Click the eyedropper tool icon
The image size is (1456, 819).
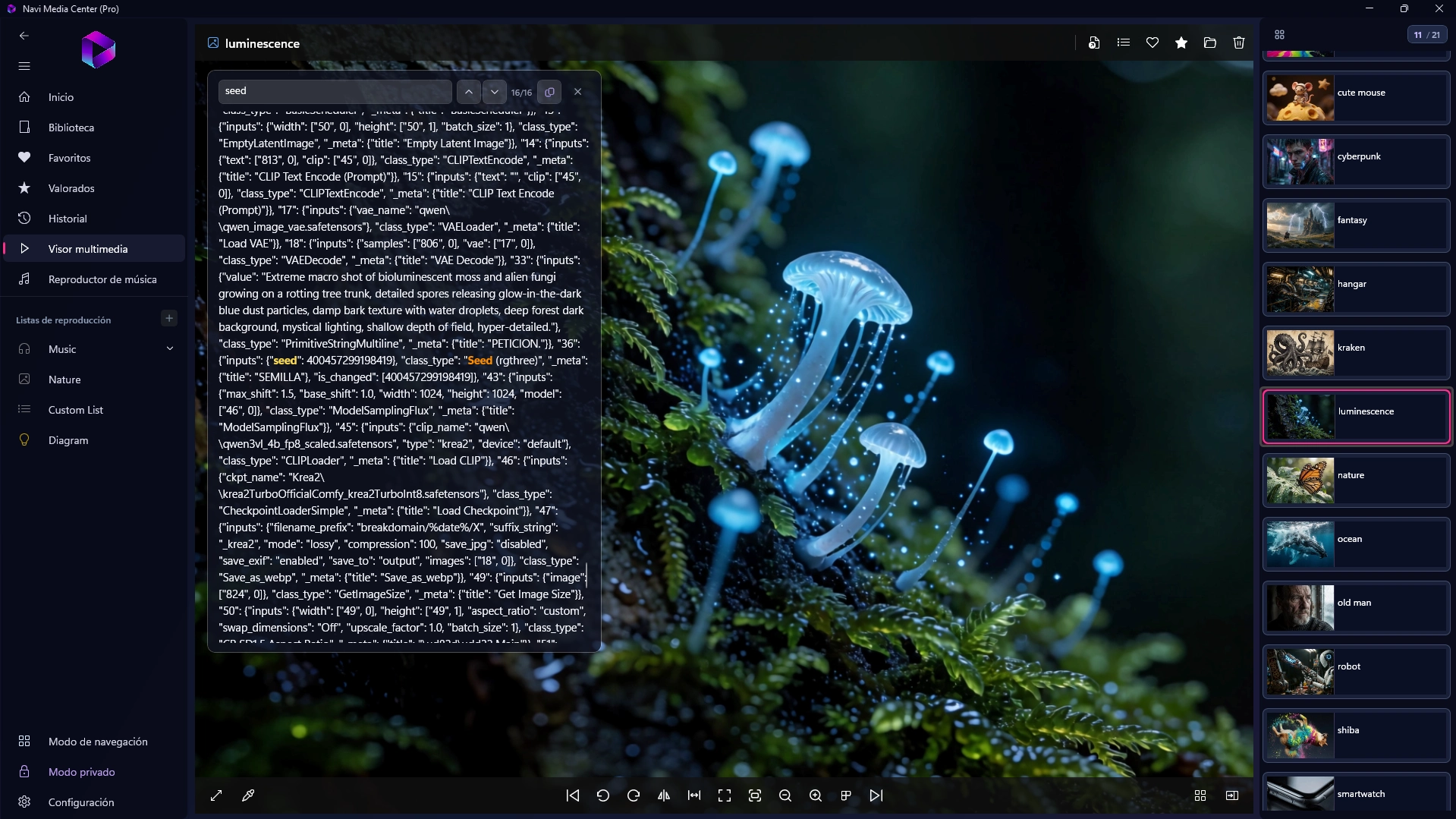248,795
